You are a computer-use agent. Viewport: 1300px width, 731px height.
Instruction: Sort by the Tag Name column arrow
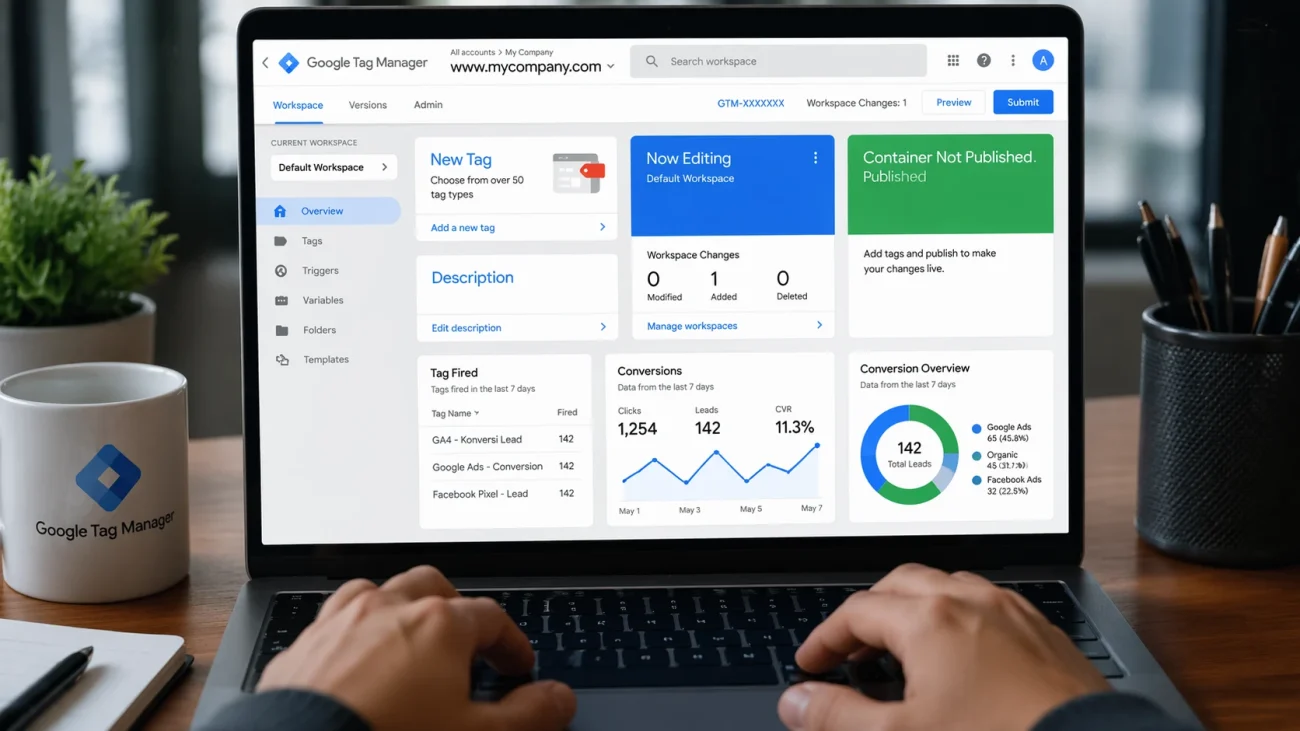(x=477, y=414)
